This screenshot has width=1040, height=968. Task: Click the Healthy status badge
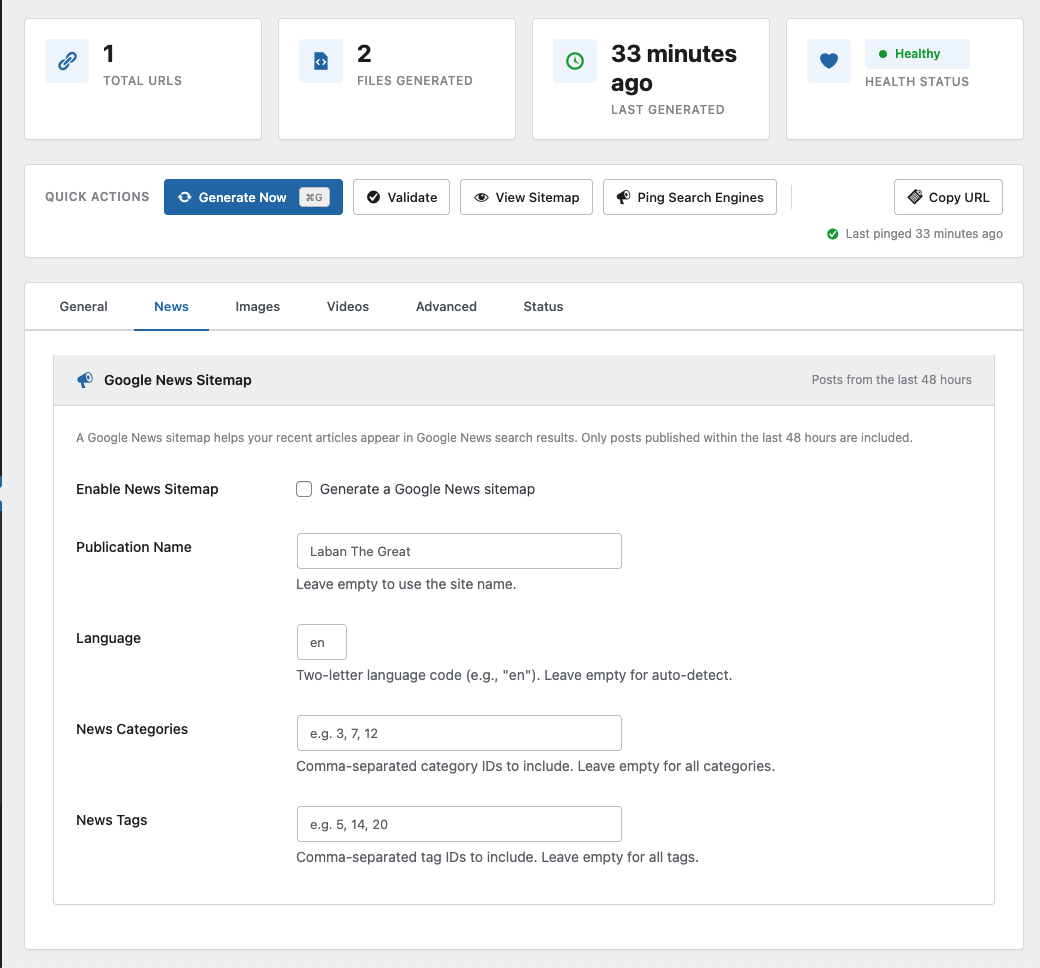coord(917,54)
